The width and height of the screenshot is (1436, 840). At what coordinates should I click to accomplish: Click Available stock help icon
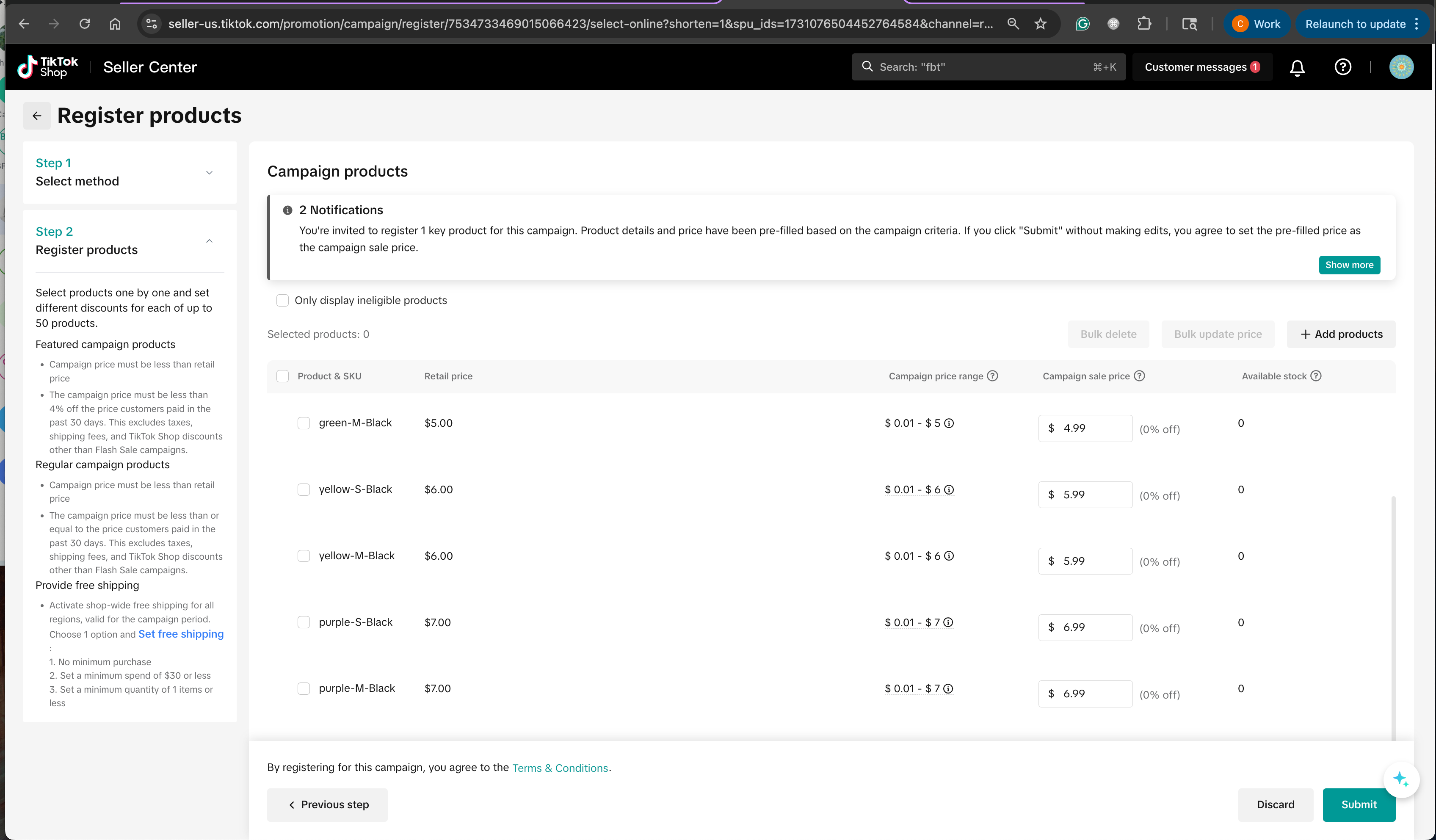click(x=1316, y=376)
